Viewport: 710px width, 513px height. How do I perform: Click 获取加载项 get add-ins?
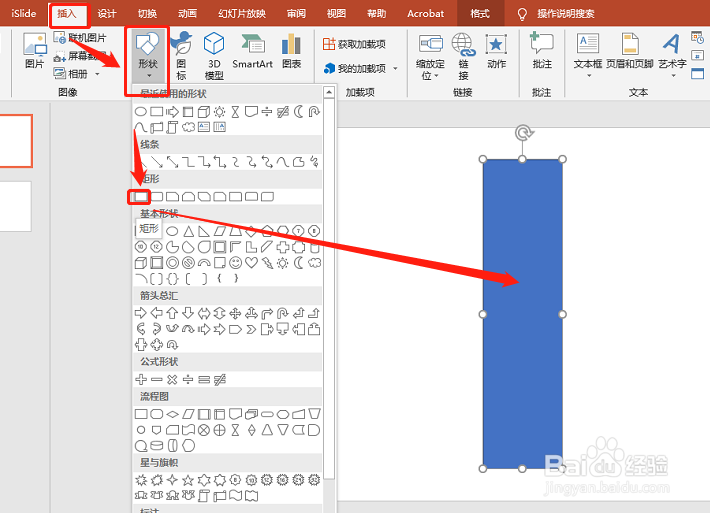click(354, 44)
